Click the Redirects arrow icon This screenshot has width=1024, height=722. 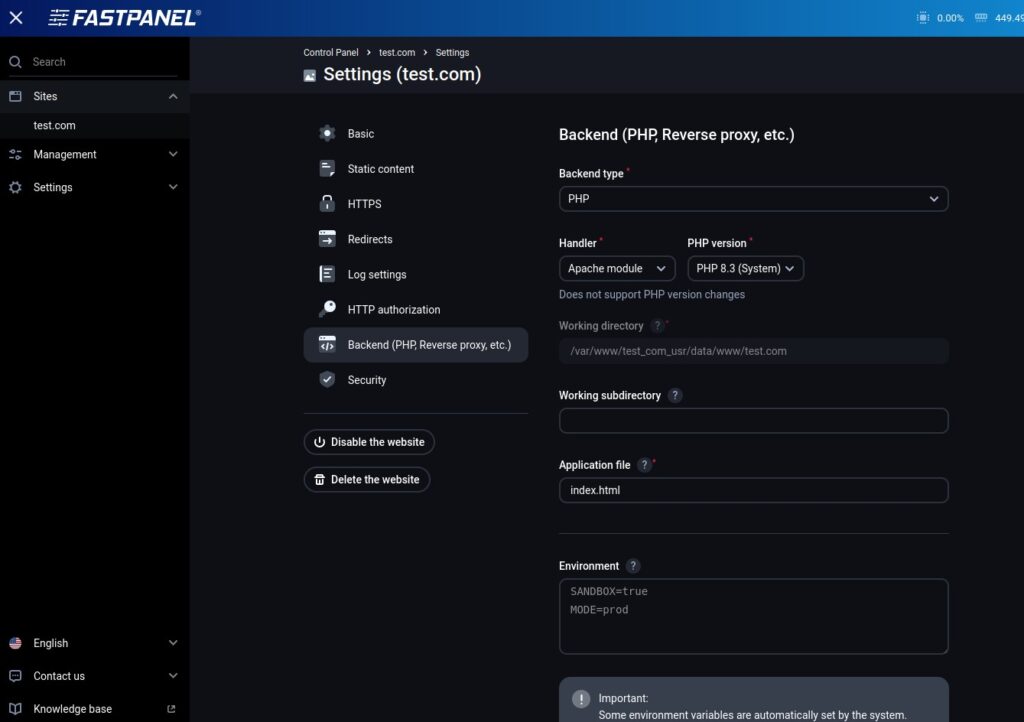327,239
